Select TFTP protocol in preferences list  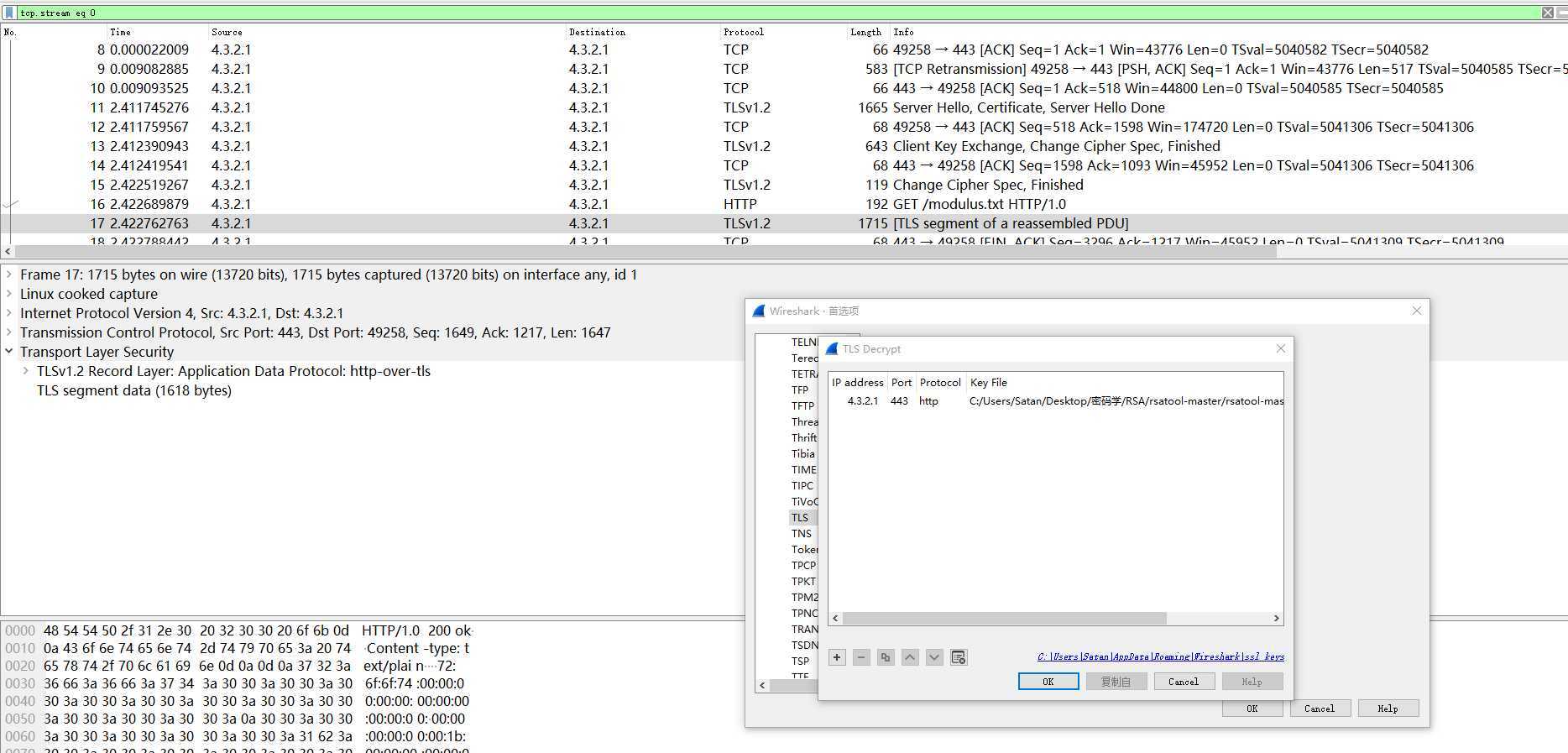(x=802, y=405)
